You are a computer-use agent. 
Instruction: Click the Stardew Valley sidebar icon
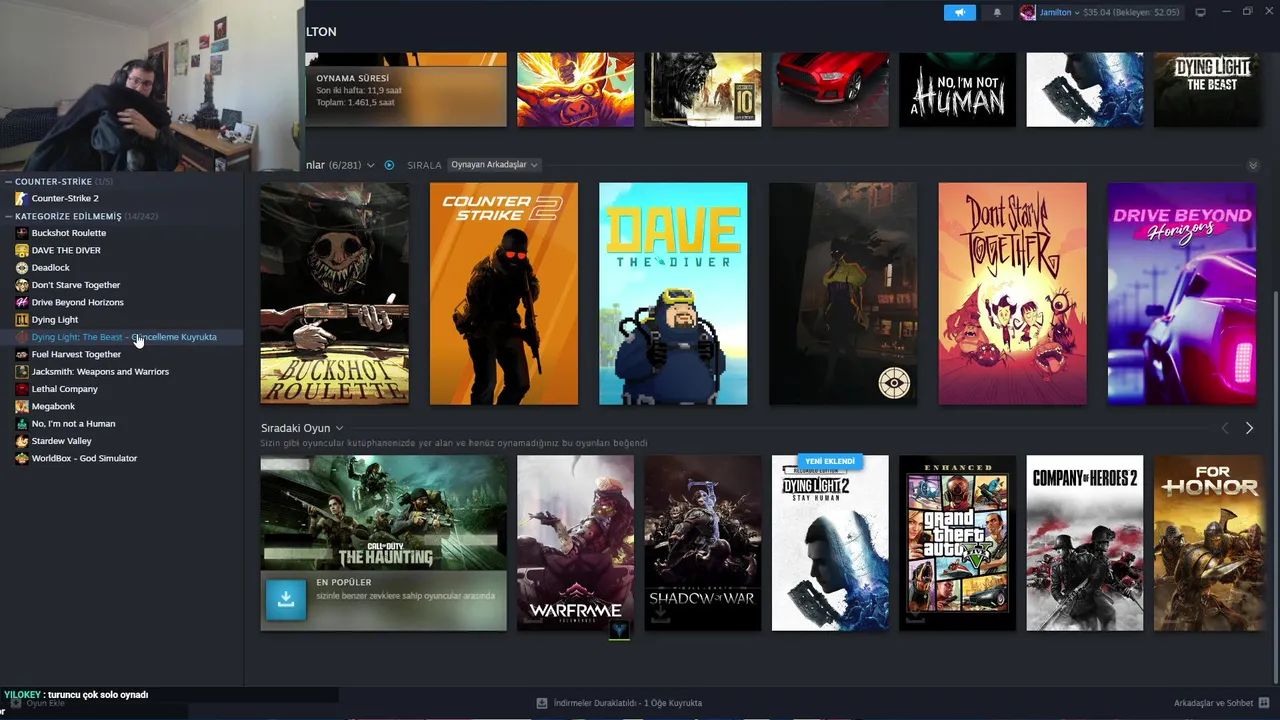click(22, 441)
